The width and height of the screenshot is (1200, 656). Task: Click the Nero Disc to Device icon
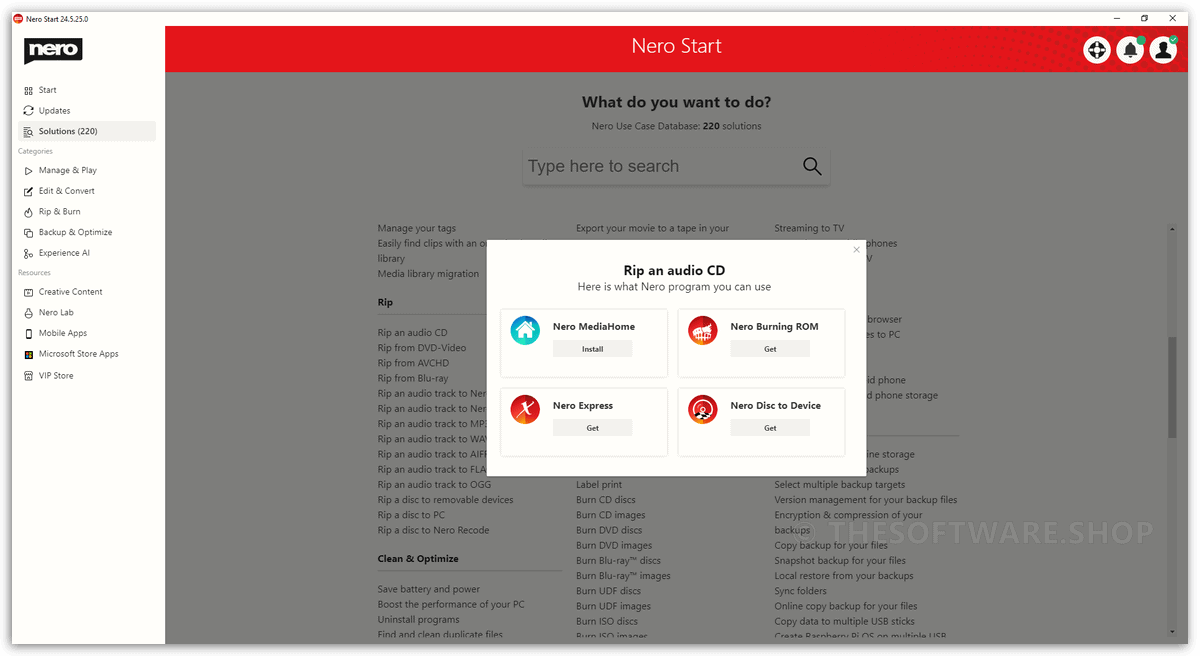coord(703,409)
